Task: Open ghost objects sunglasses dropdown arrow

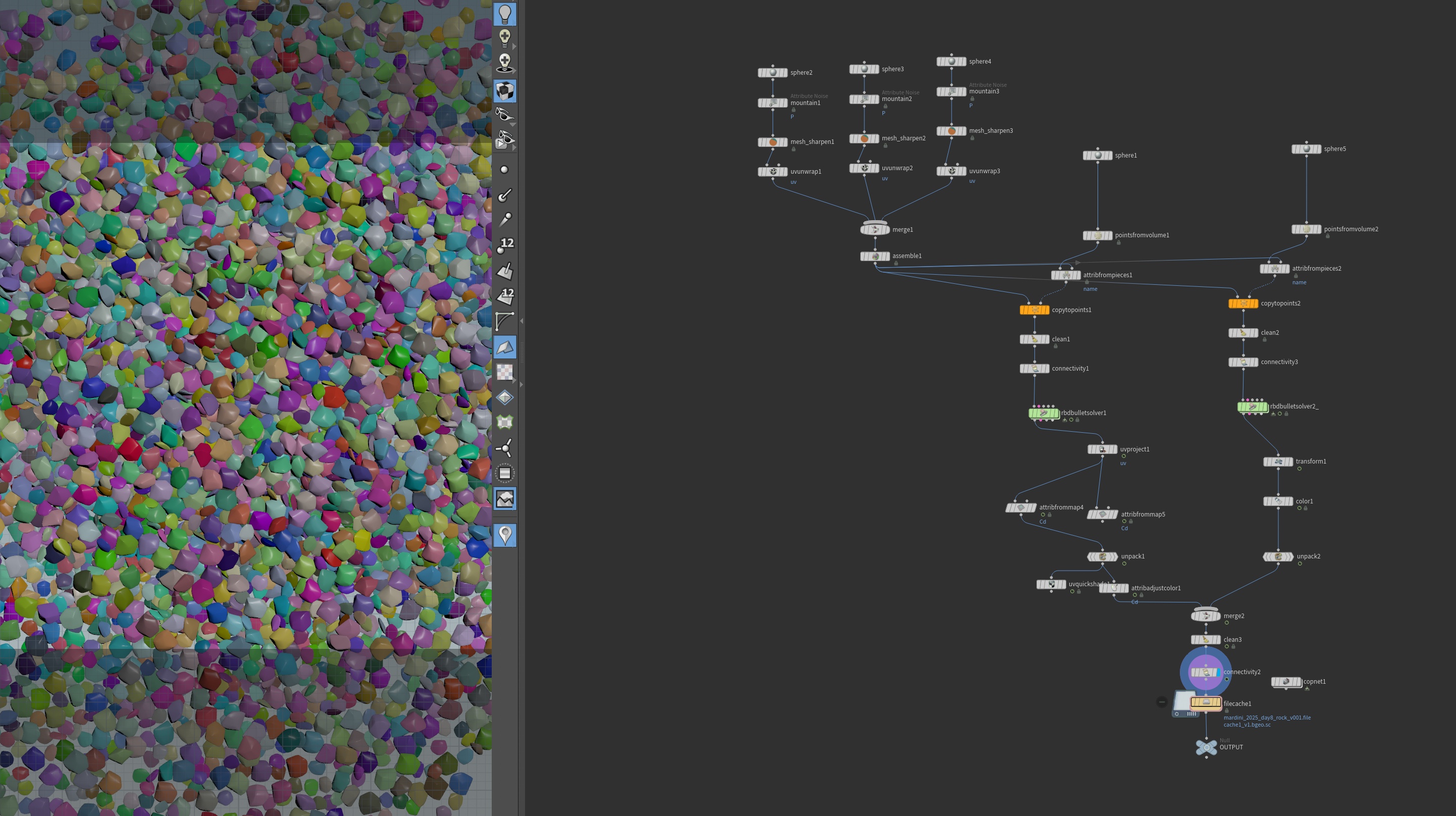Action: point(512,124)
